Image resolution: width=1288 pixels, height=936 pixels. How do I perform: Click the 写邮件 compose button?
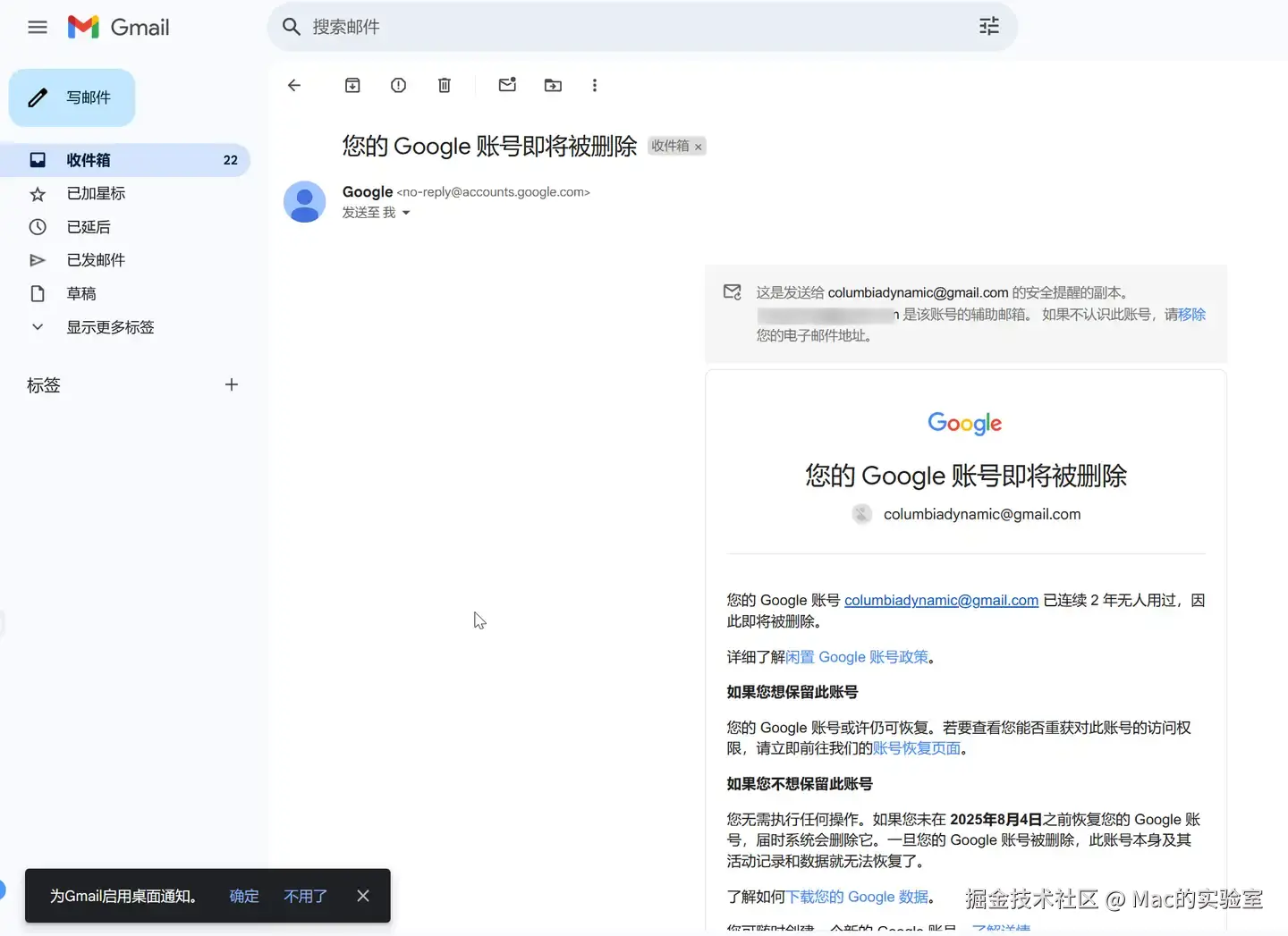pos(72,97)
